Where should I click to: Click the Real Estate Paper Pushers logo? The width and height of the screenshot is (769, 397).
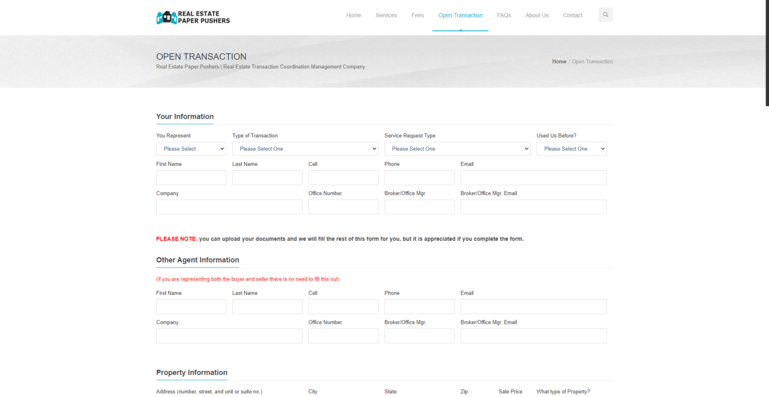193,17
